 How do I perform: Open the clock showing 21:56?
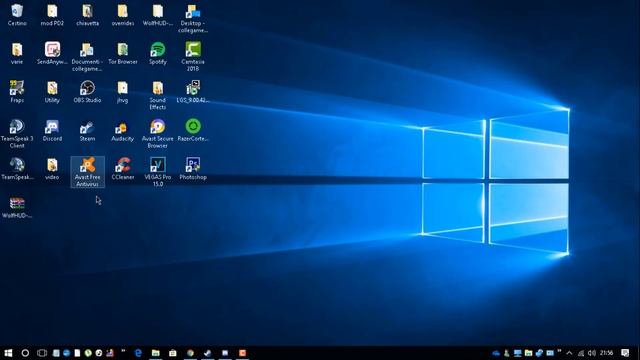(607, 353)
